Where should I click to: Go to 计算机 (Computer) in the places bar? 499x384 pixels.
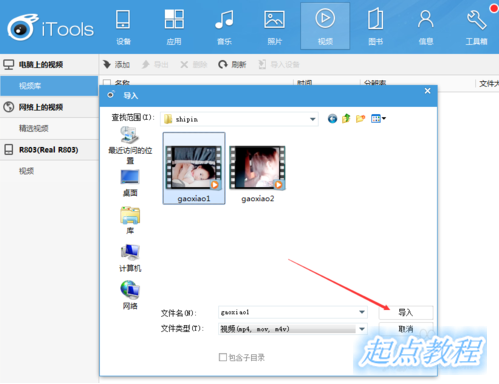point(130,258)
